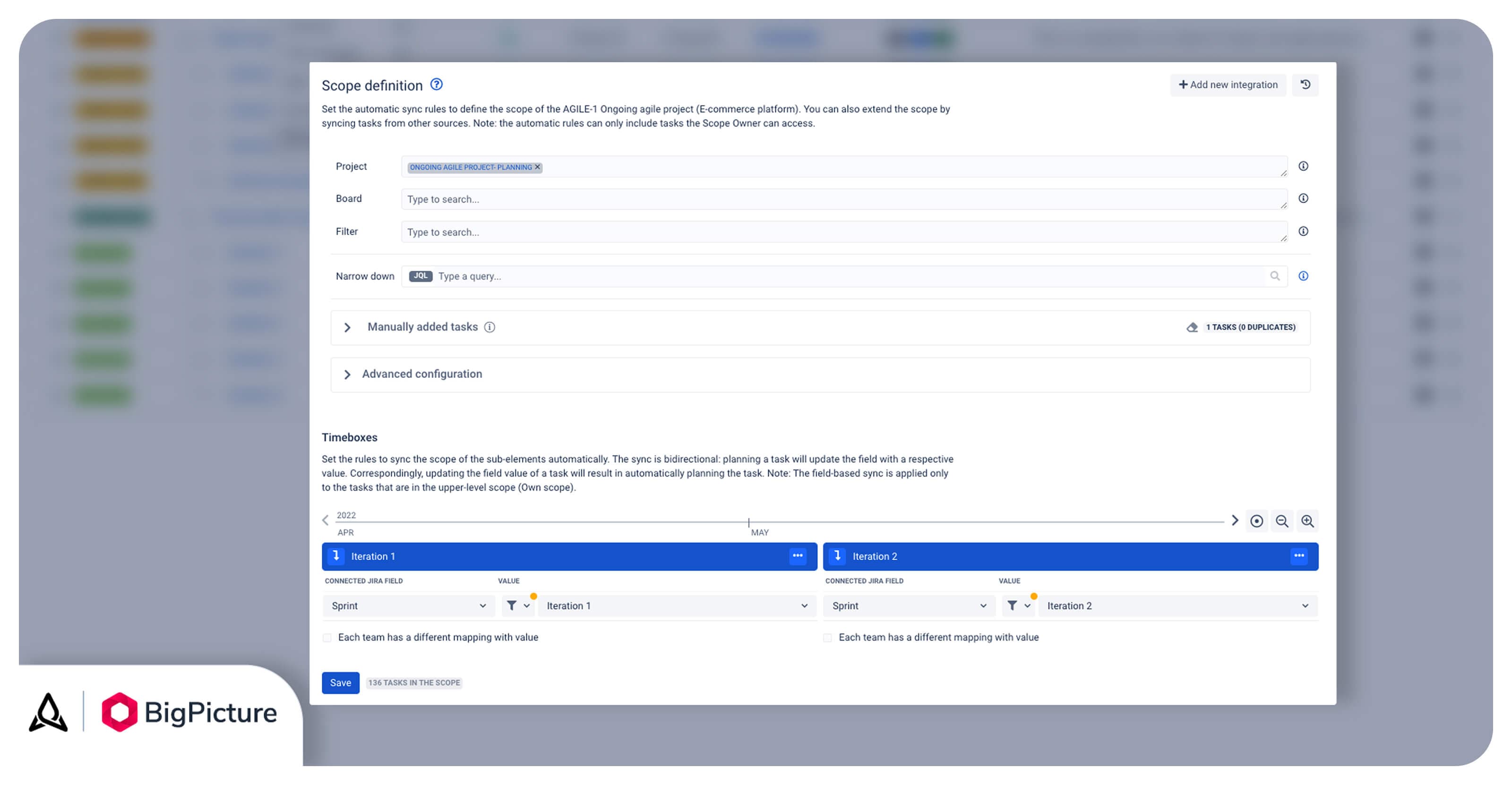Screen dimensions: 1512x785
Task: Show info for Manually added tasks
Action: click(490, 328)
